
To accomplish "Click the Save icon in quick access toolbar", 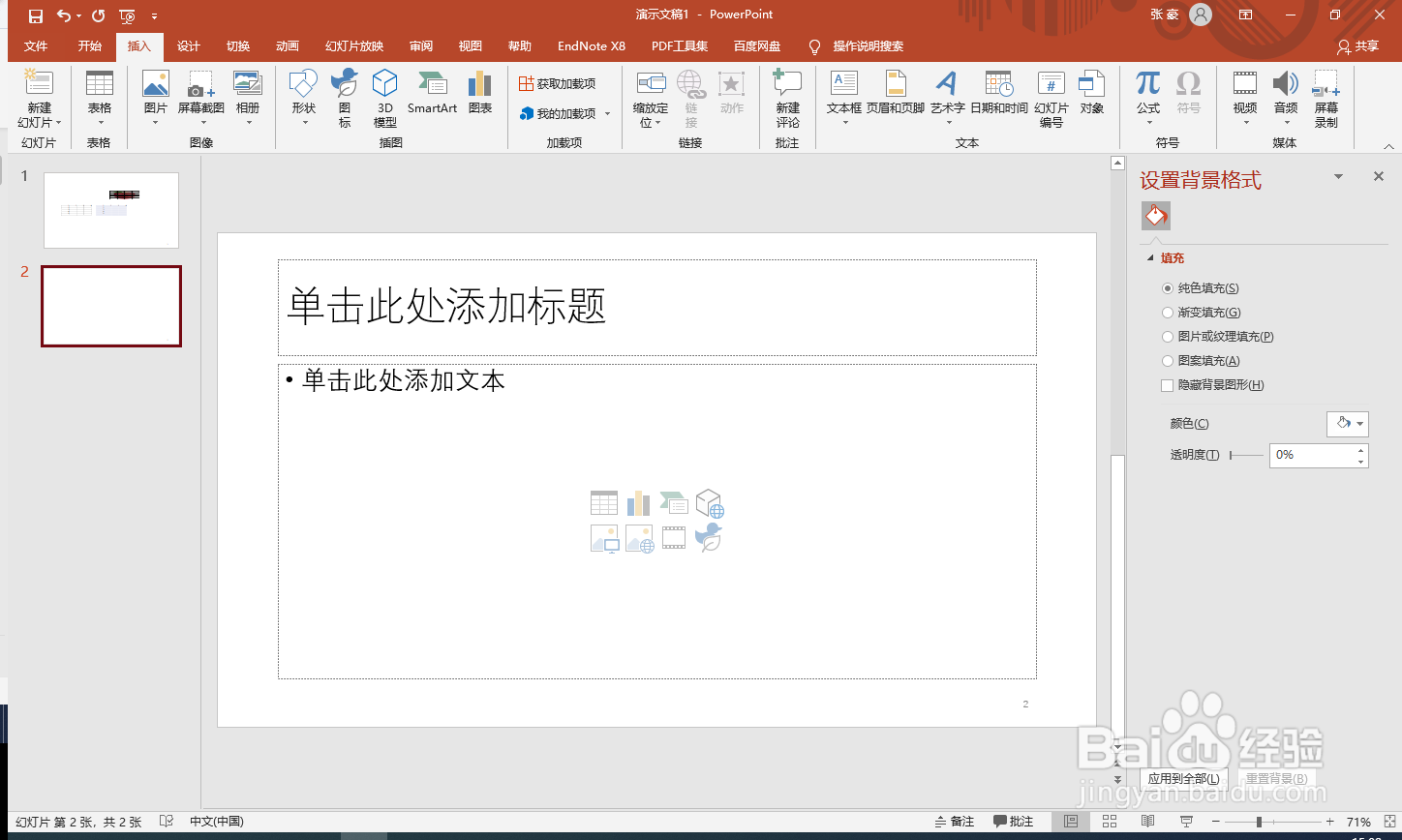I will [36, 15].
